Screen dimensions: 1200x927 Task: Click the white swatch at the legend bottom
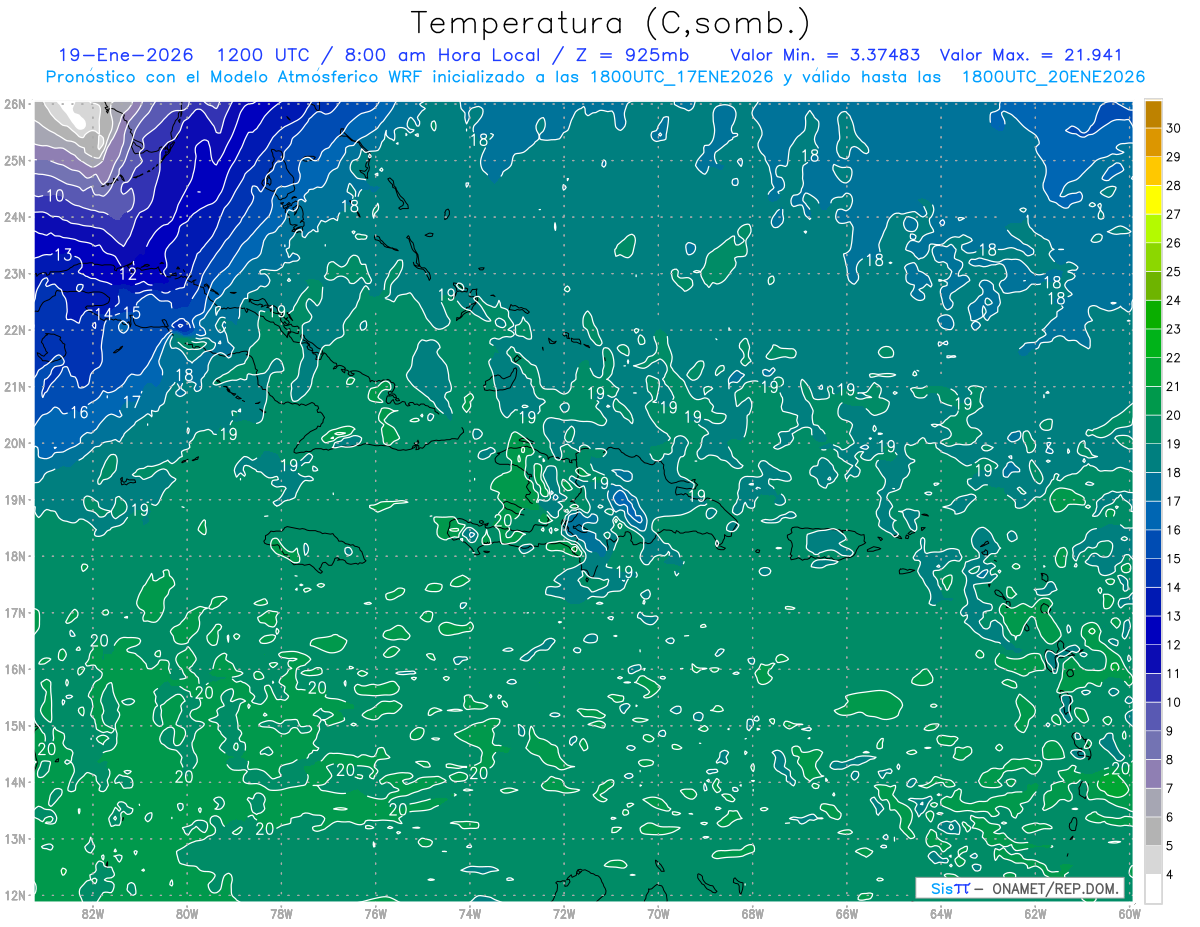point(1153,889)
